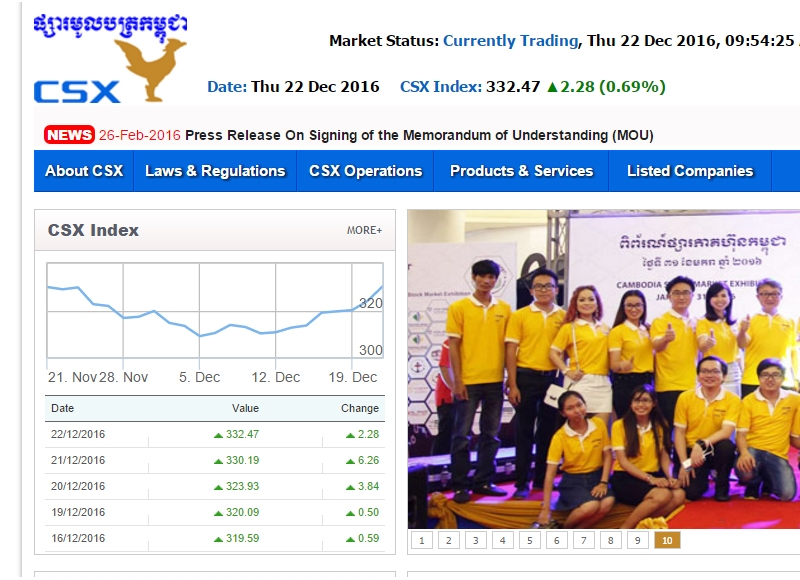Open the Listed Companies menu

click(x=689, y=171)
